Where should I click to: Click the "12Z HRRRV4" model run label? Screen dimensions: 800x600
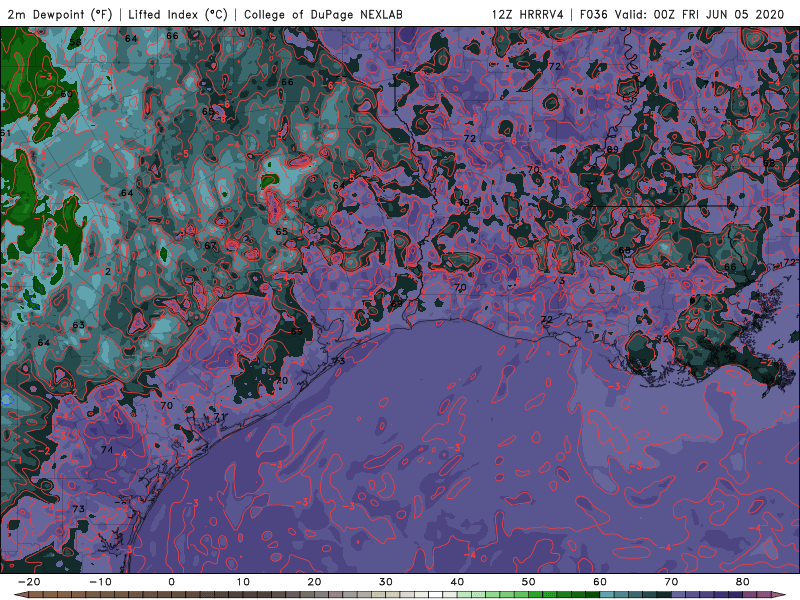click(528, 14)
